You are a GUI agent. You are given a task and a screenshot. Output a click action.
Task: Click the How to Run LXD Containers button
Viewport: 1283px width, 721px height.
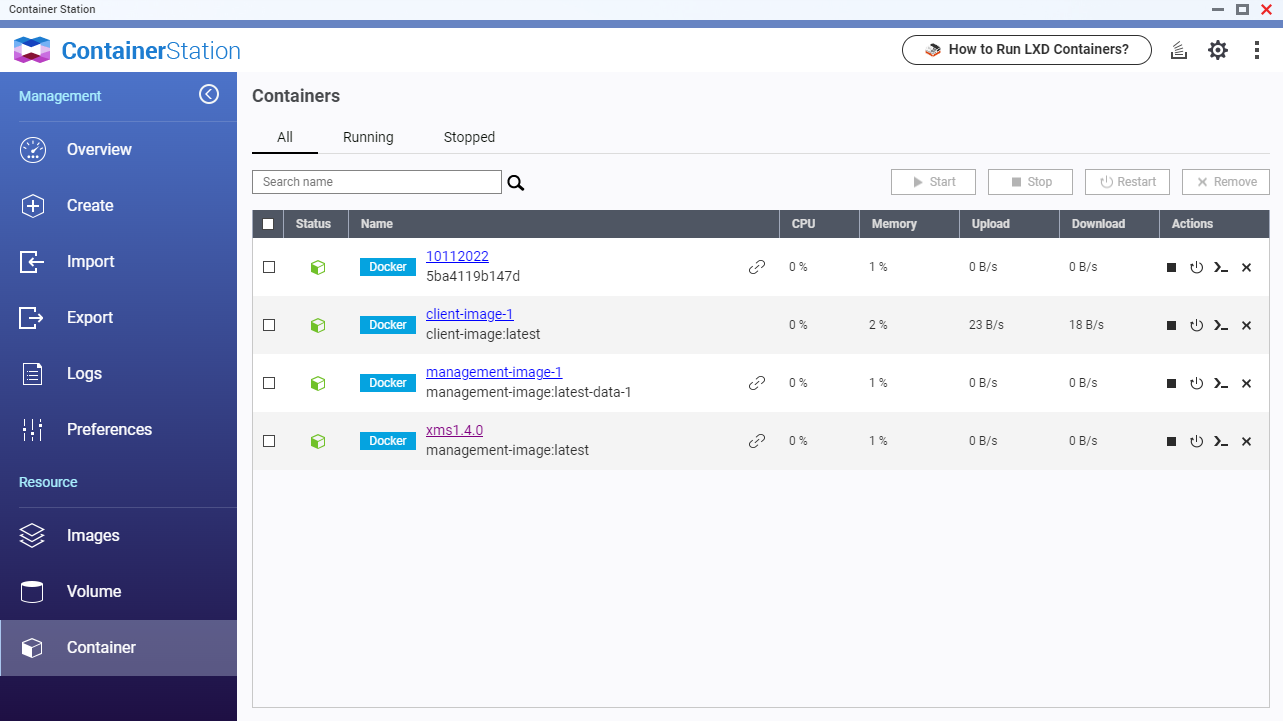tap(1026, 49)
